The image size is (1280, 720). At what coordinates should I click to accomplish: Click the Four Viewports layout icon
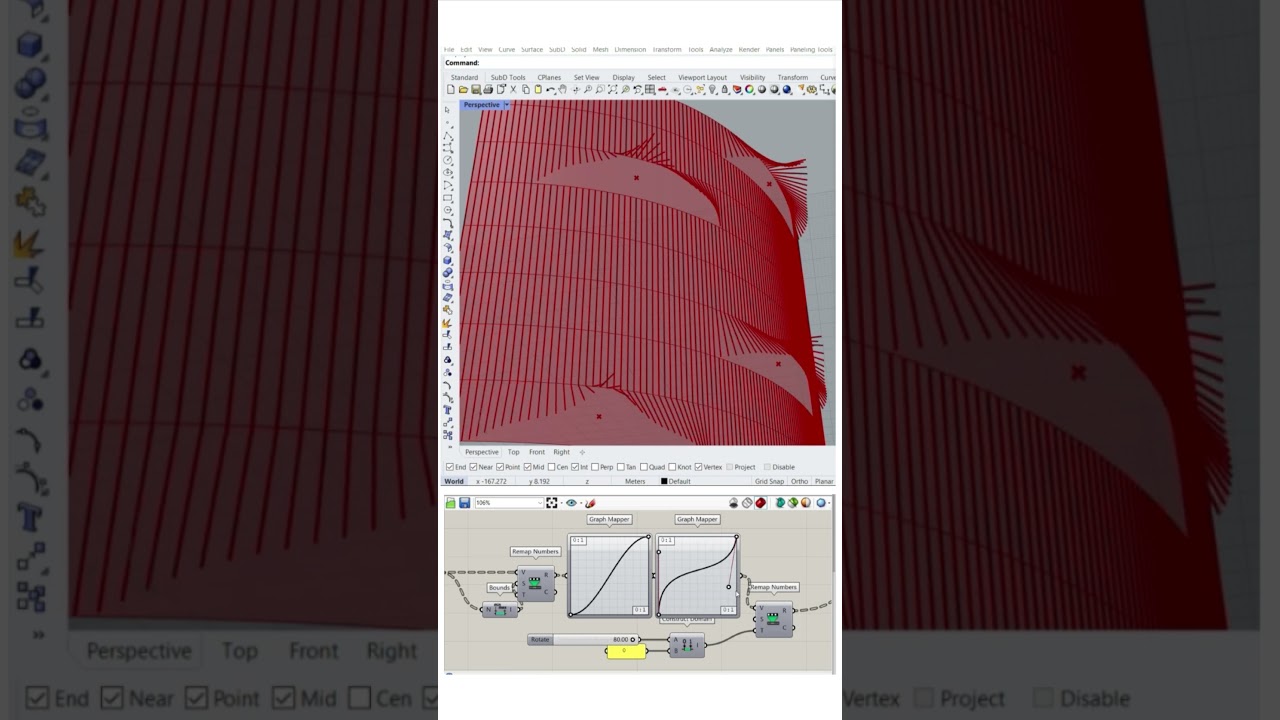point(650,90)
